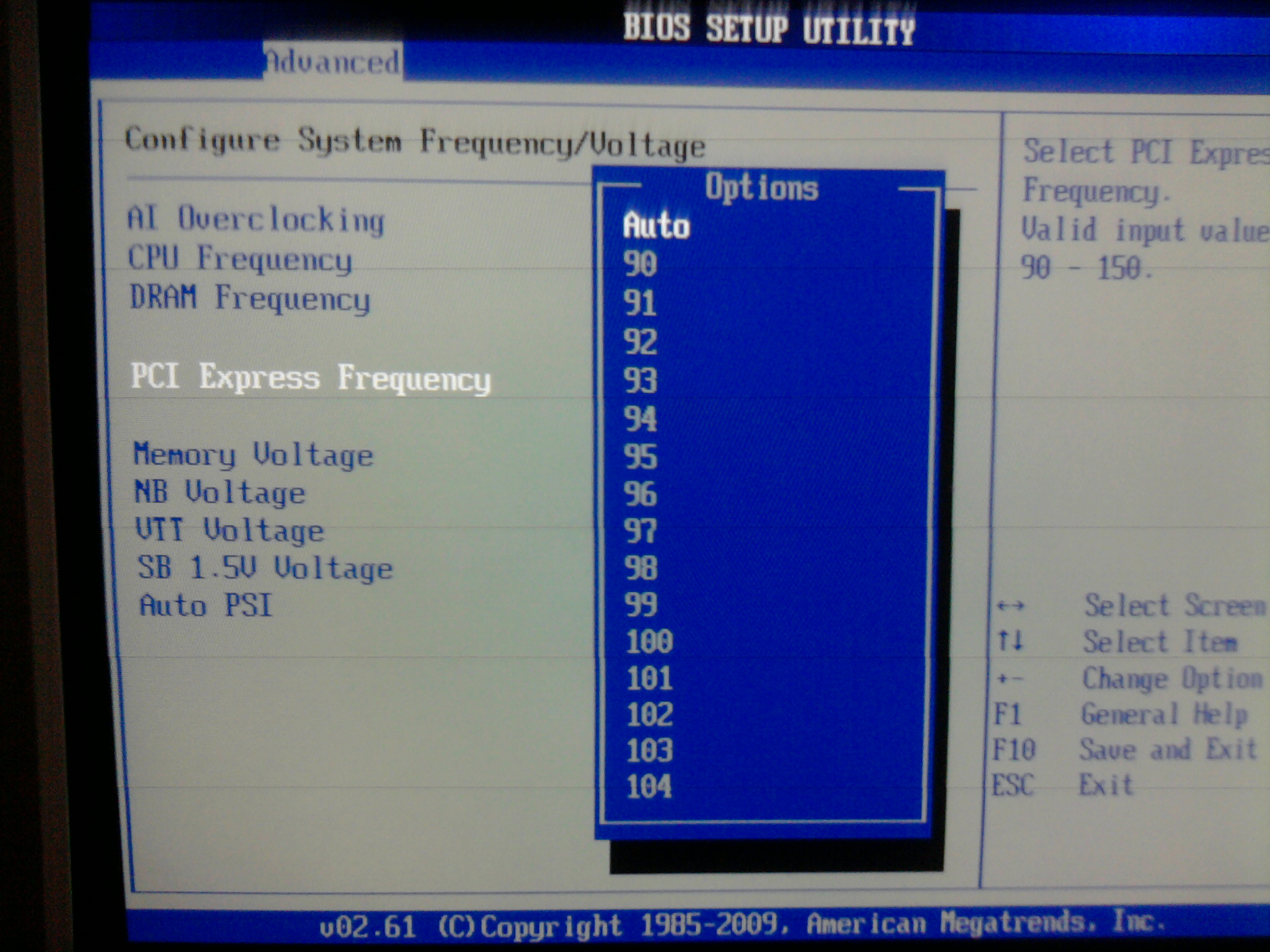The image size is (1270, 952).
Task: Toggle the Auto PSI setting
Action: tap(206, 606)
